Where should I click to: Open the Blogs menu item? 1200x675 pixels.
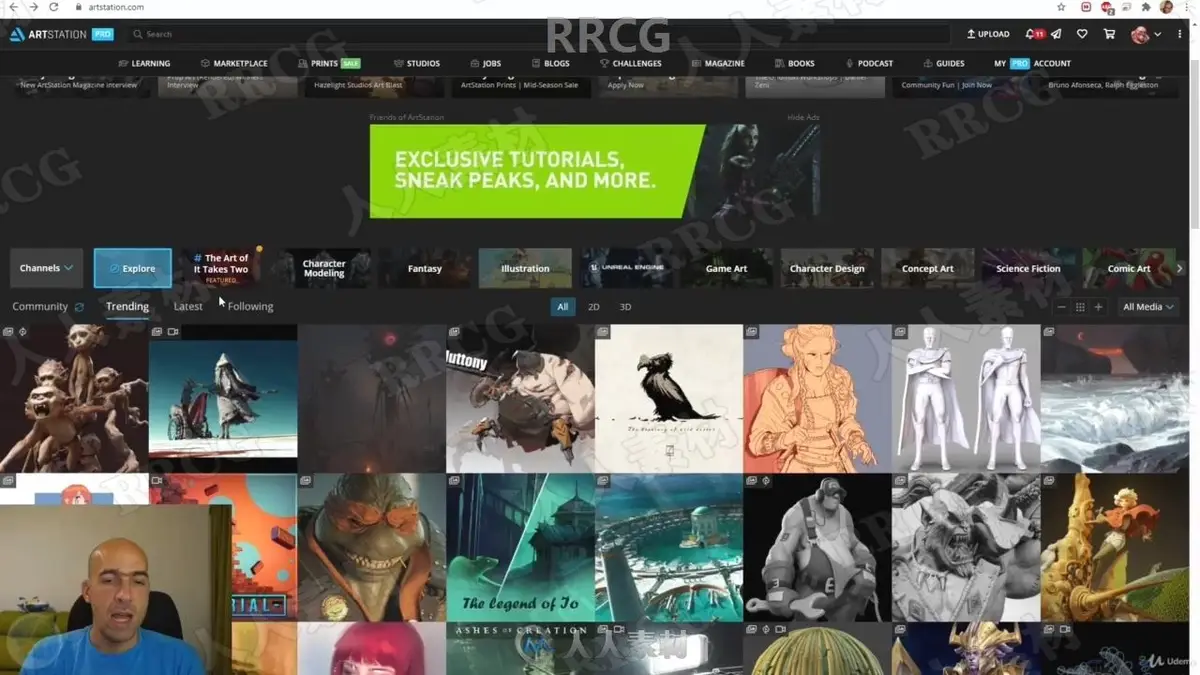click(x=551, y=63)
